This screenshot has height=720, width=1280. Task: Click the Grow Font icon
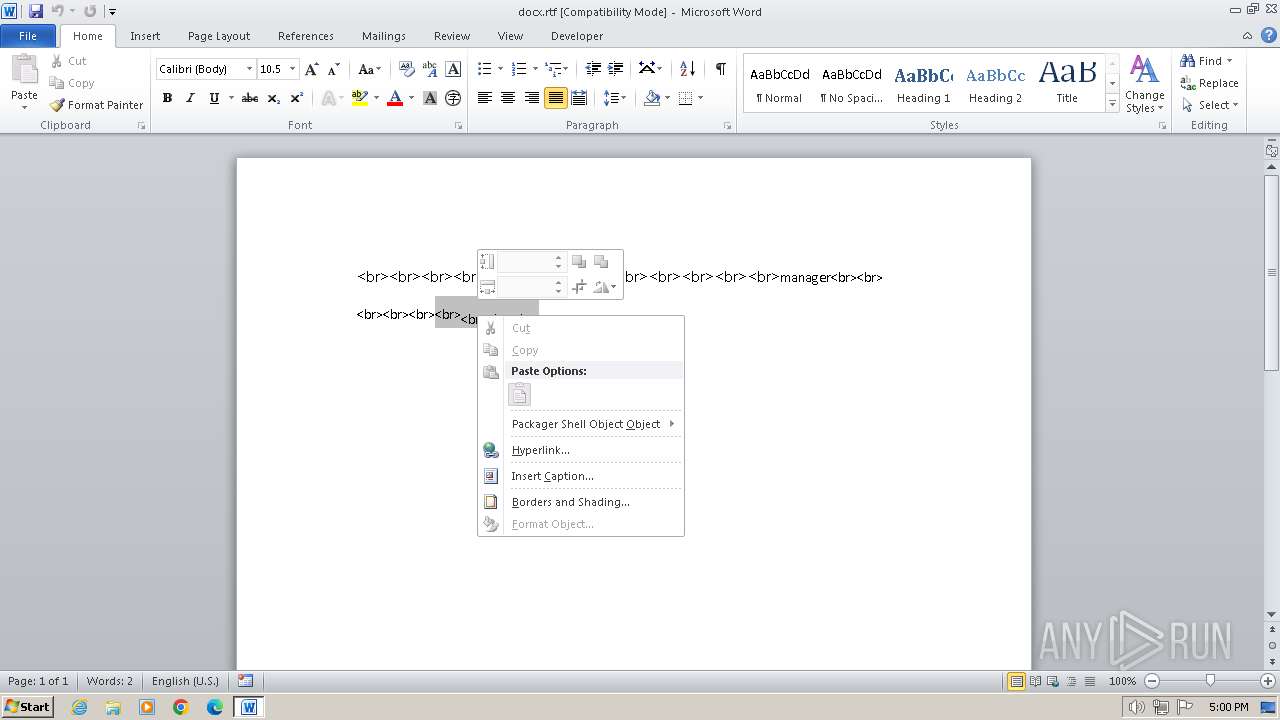coord(312,69)
